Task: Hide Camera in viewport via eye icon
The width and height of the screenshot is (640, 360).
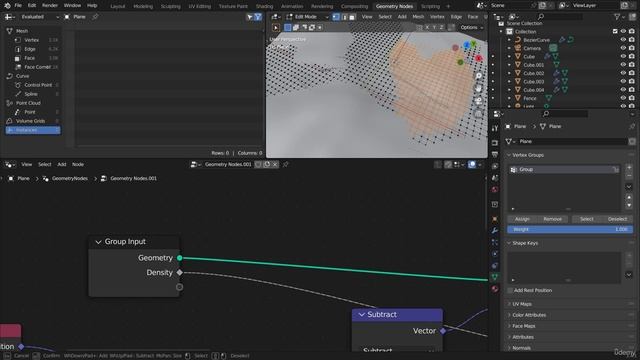Action: [623, 48]
